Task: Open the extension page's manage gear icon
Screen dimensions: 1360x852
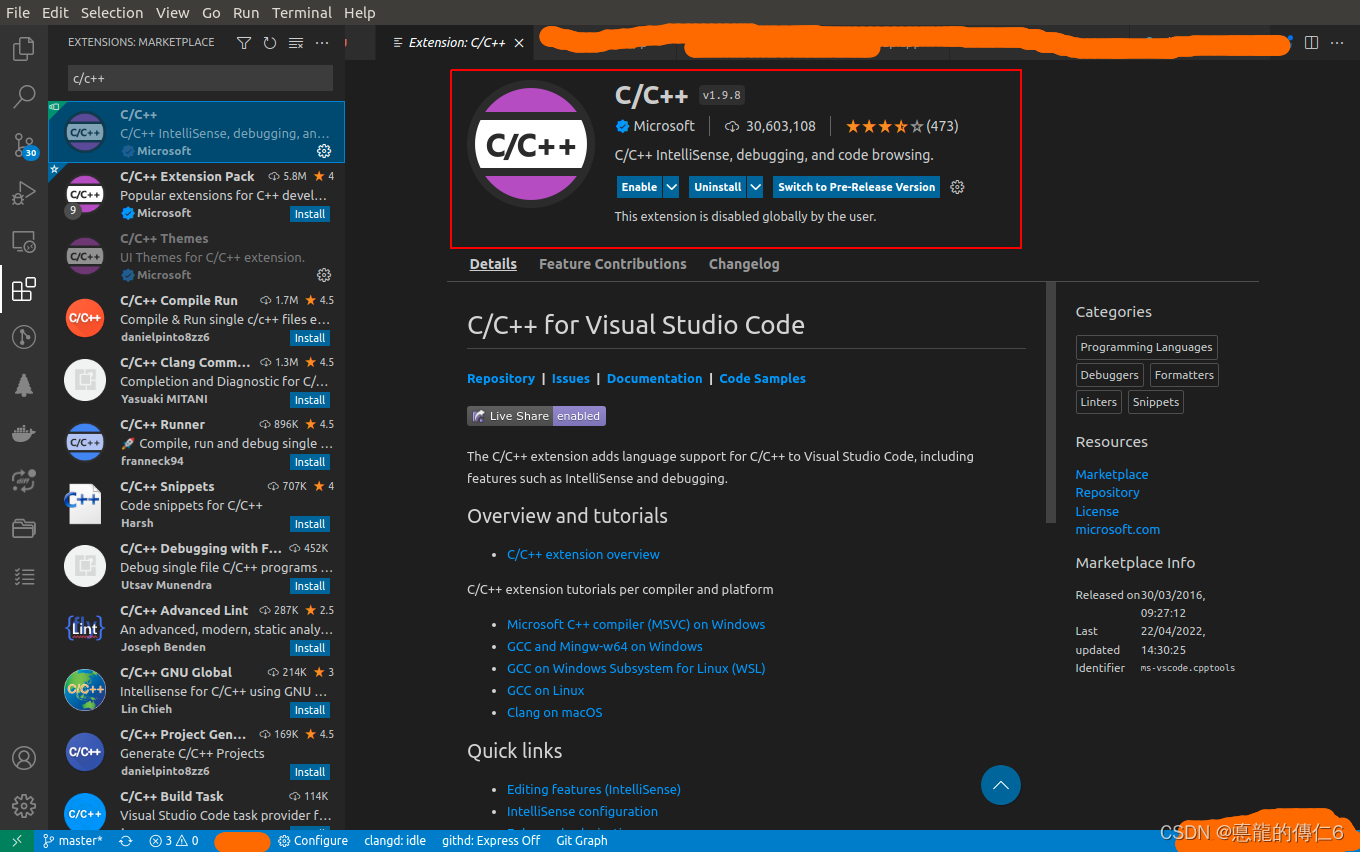Action: click(x=957, y=187)
